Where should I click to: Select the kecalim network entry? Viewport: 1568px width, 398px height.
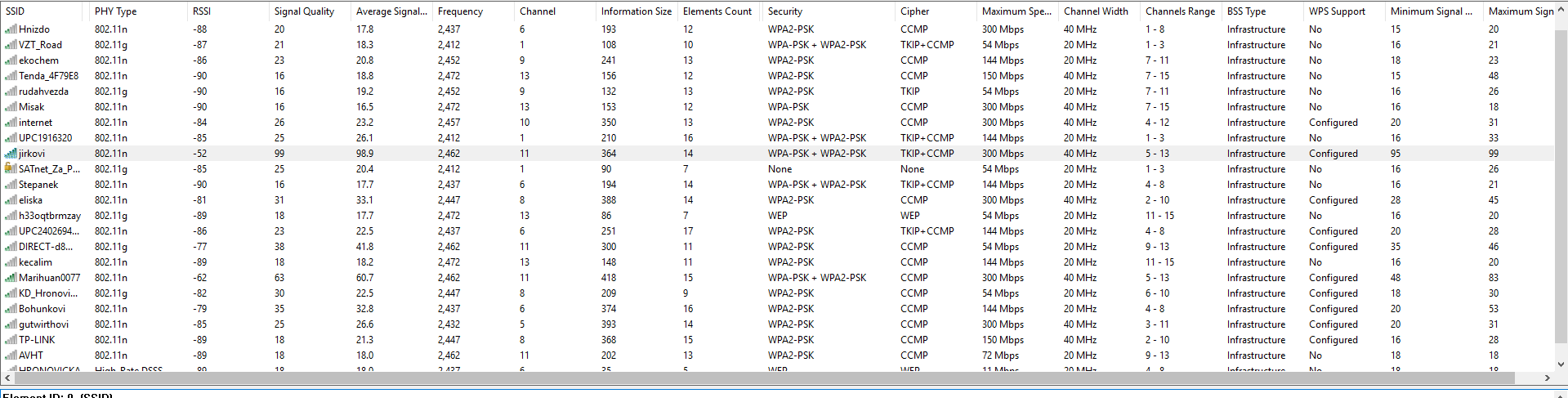point(35,262)
